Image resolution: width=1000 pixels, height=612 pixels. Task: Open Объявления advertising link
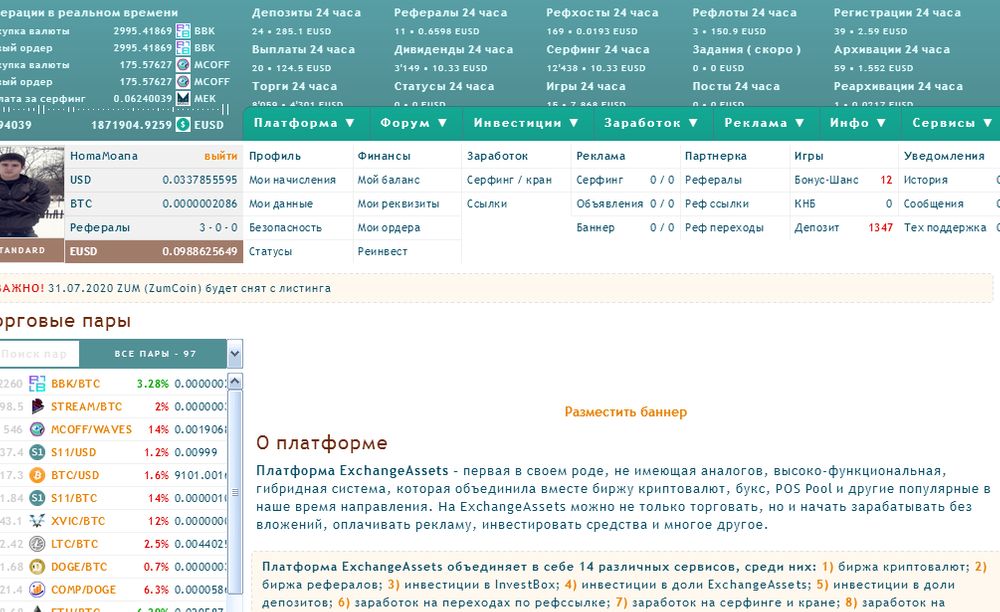pos(610,203)
